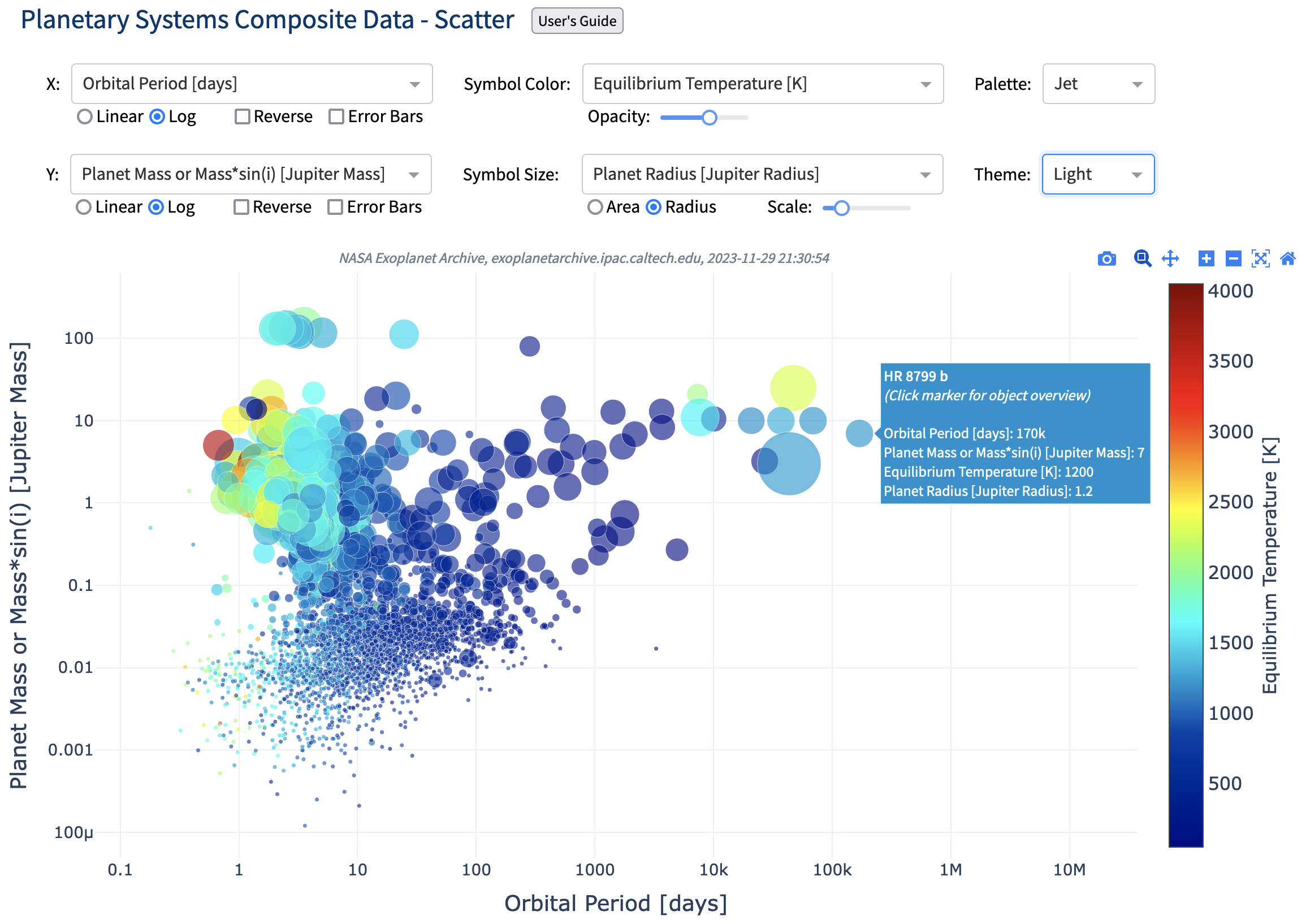Click 'Orbital Period [days]' axis title
The width and height of the screenshot is (1306, 924).
pos(616,904)
